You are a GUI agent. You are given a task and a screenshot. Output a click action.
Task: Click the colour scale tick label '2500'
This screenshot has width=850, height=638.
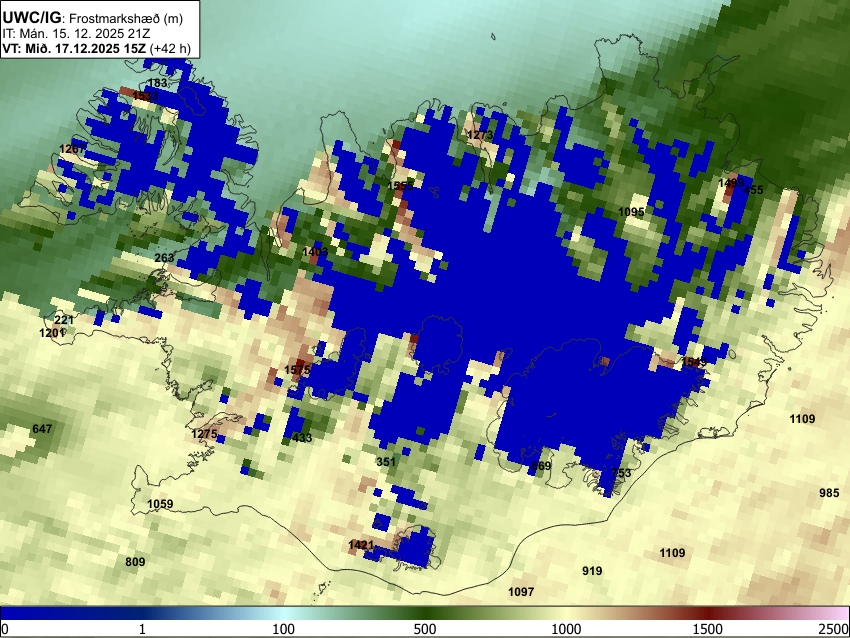(x=835, y=629)
